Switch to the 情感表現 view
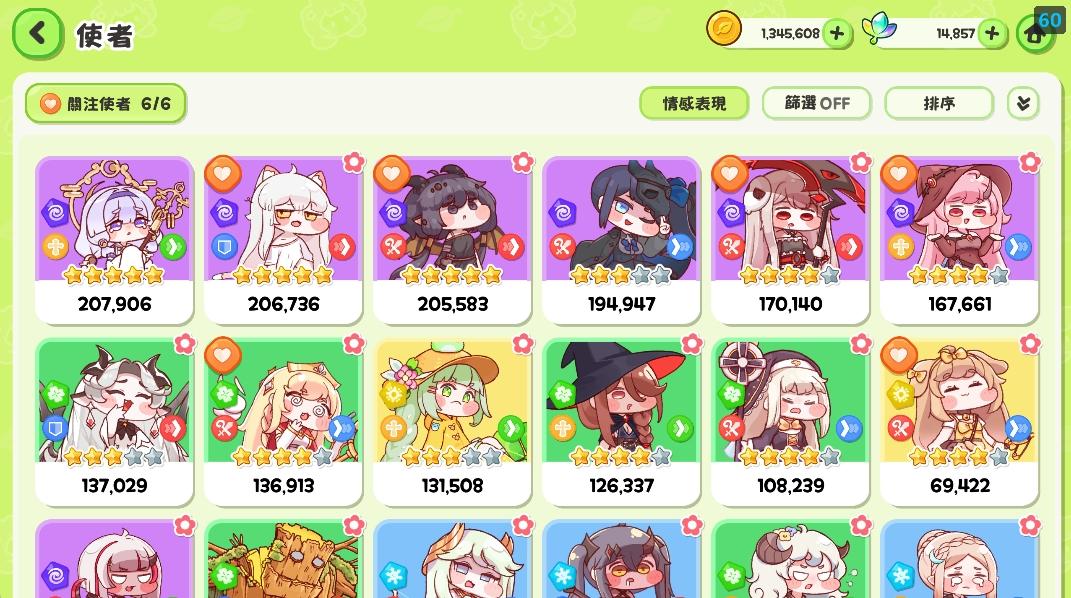Screen dimensions: 1071x598 pos(694,104)
